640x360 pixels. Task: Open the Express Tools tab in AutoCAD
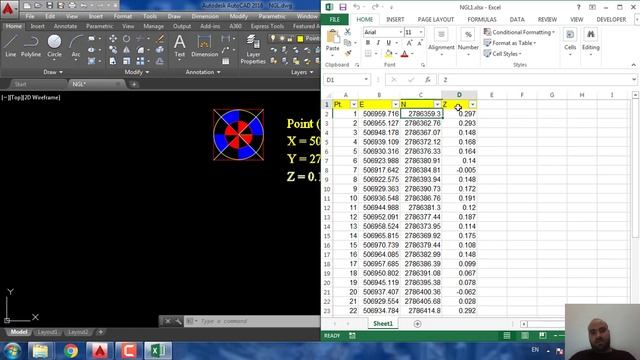(x=267, y=26)
